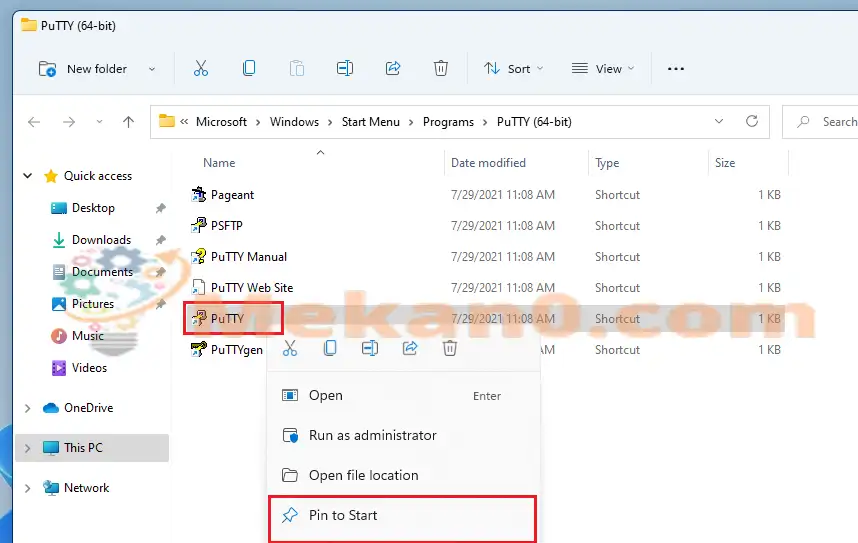Go back with the left arrow button
Image resolution: width=858 pixels, height=543 pixels.
click(34, 122)
